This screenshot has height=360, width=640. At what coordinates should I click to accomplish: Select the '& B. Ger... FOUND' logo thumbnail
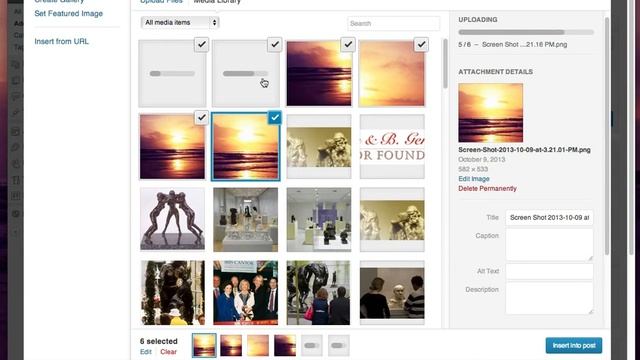tap(392, 147)
